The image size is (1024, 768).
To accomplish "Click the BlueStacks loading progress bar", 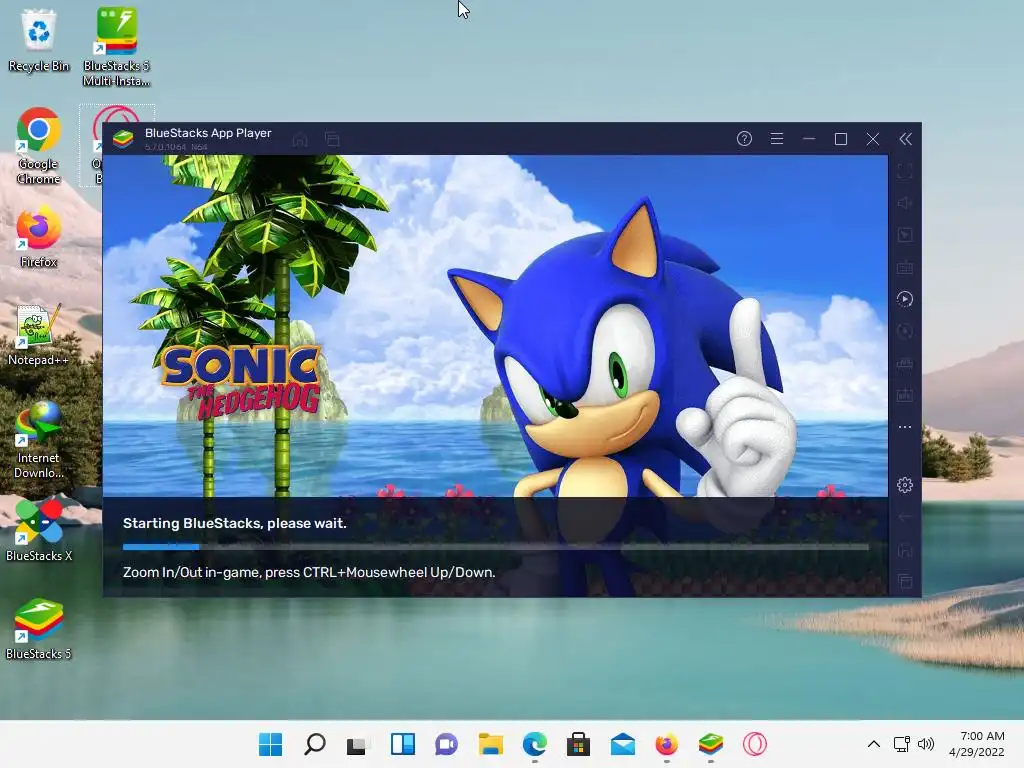I will [496, 547].
